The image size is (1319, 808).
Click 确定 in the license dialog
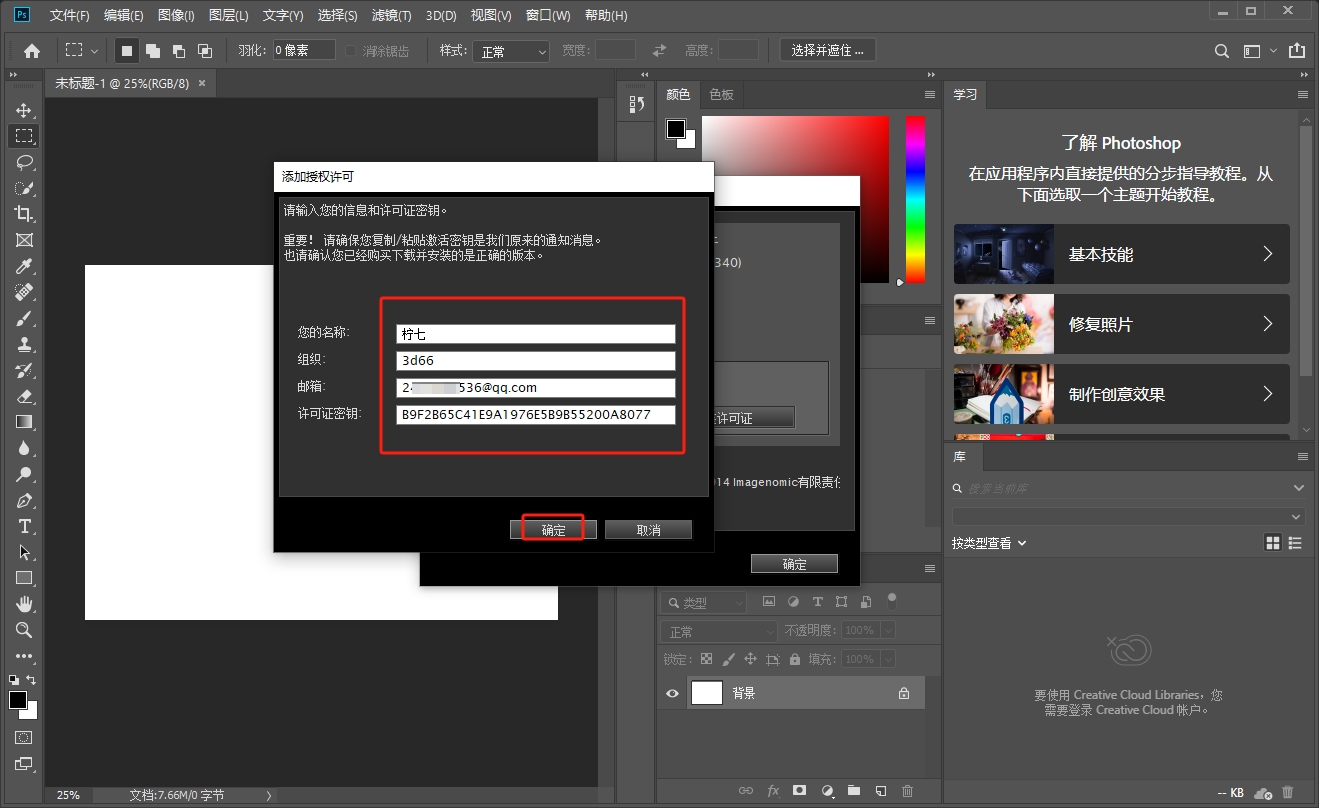(x=553, y=530)
